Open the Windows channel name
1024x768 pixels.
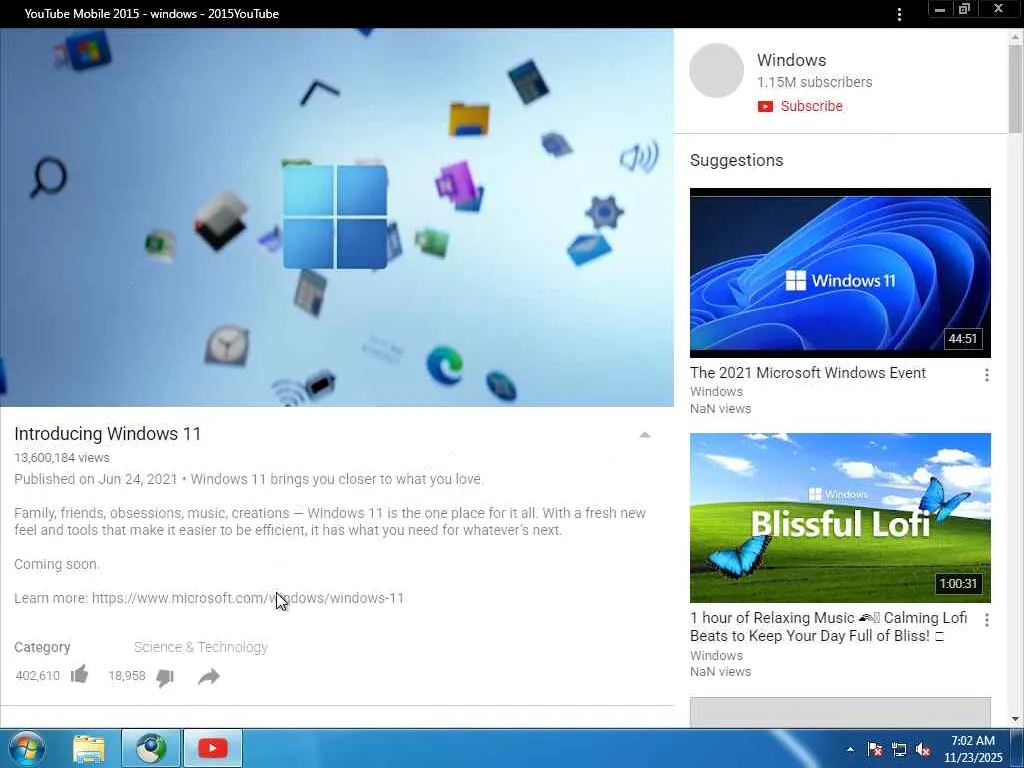(x=792, y=60)
